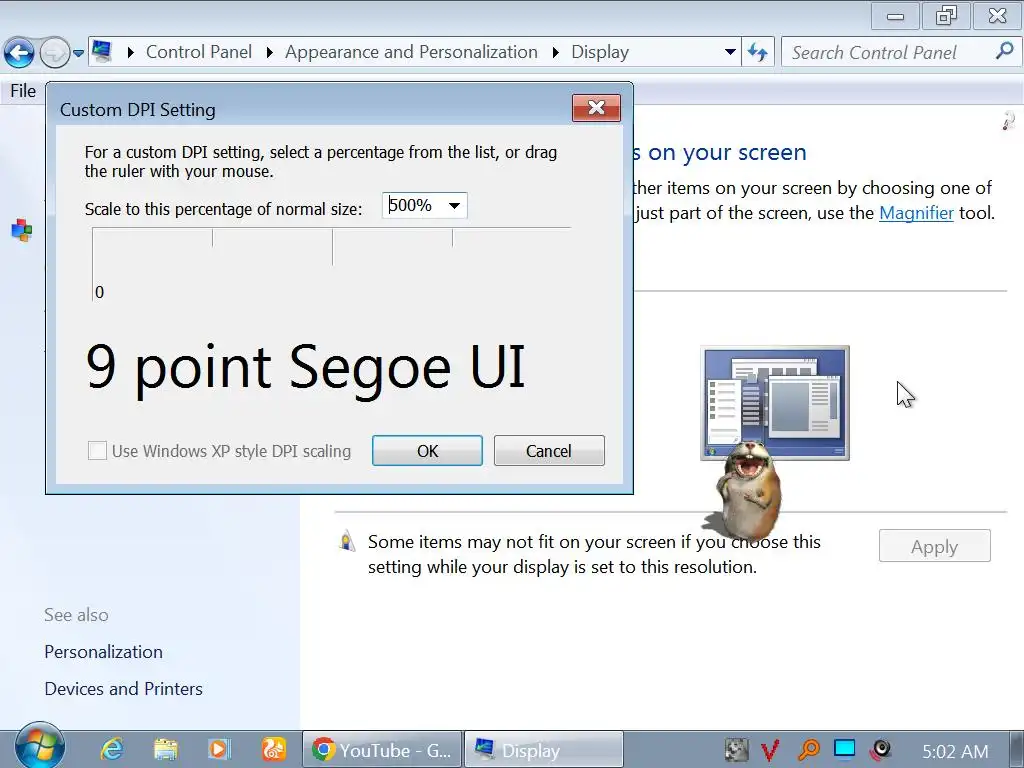Click the red V tray icon

(x=771, y=750)
